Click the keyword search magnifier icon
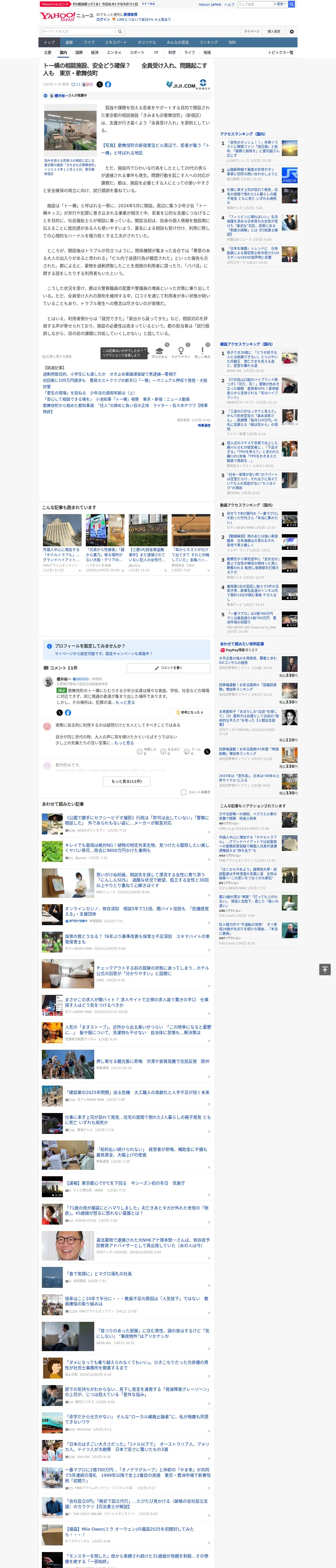This screenshot has width=336, height=1568. [120, 32]
